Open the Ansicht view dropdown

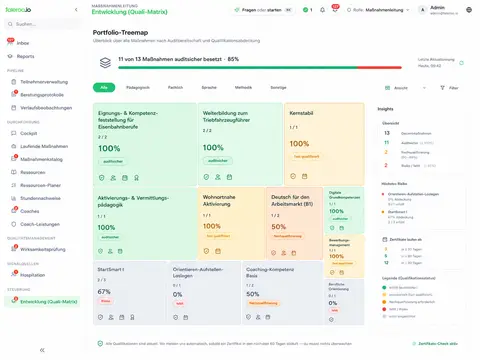405,88
